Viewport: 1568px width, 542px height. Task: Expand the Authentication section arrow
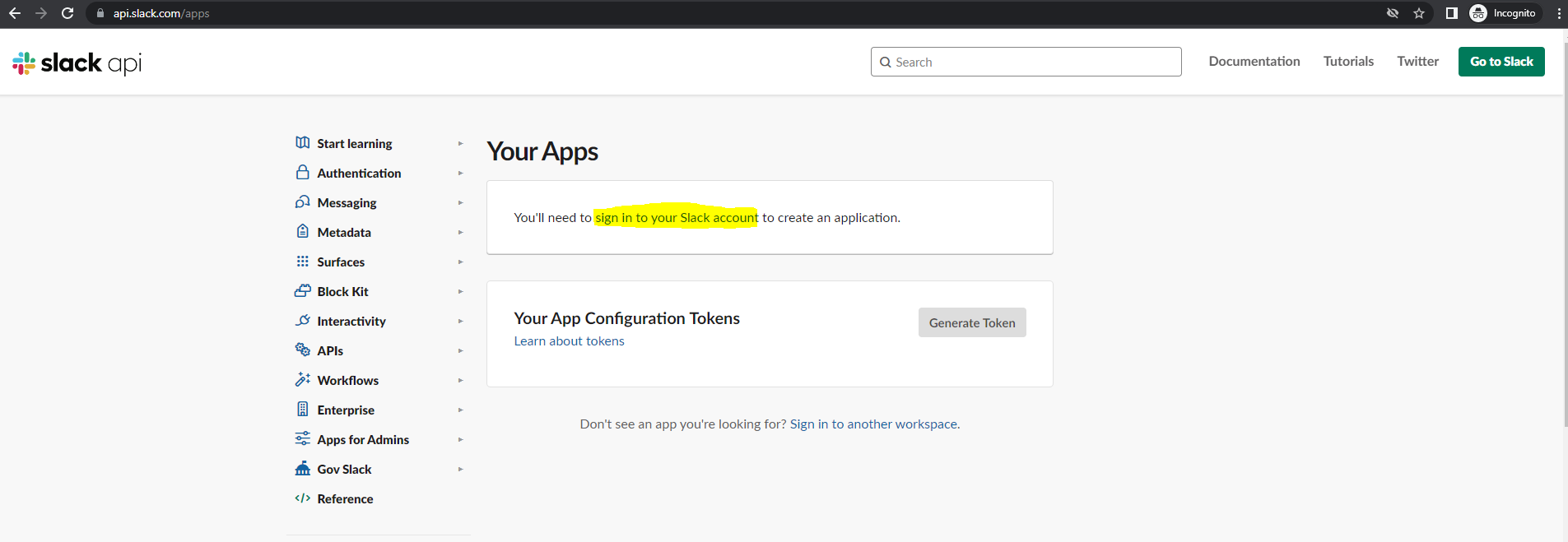pos(461,173)
